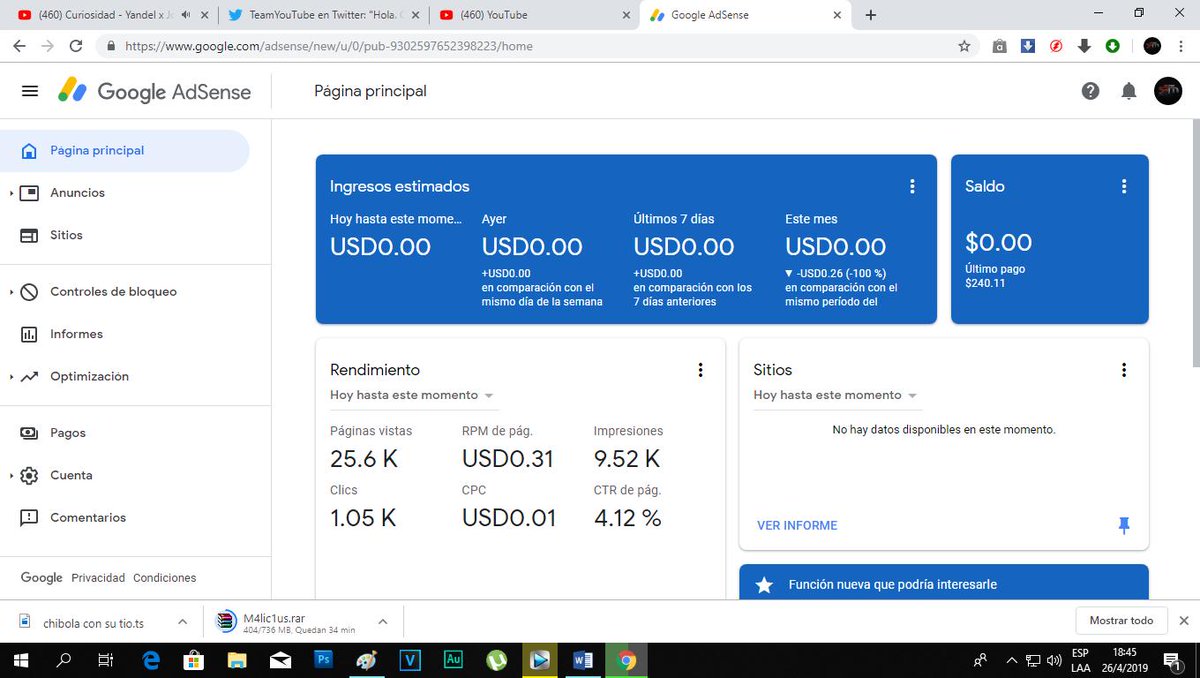Click the Google AdSense logo
Viewport: 1200px width, 678px height.
click(154, 91)
